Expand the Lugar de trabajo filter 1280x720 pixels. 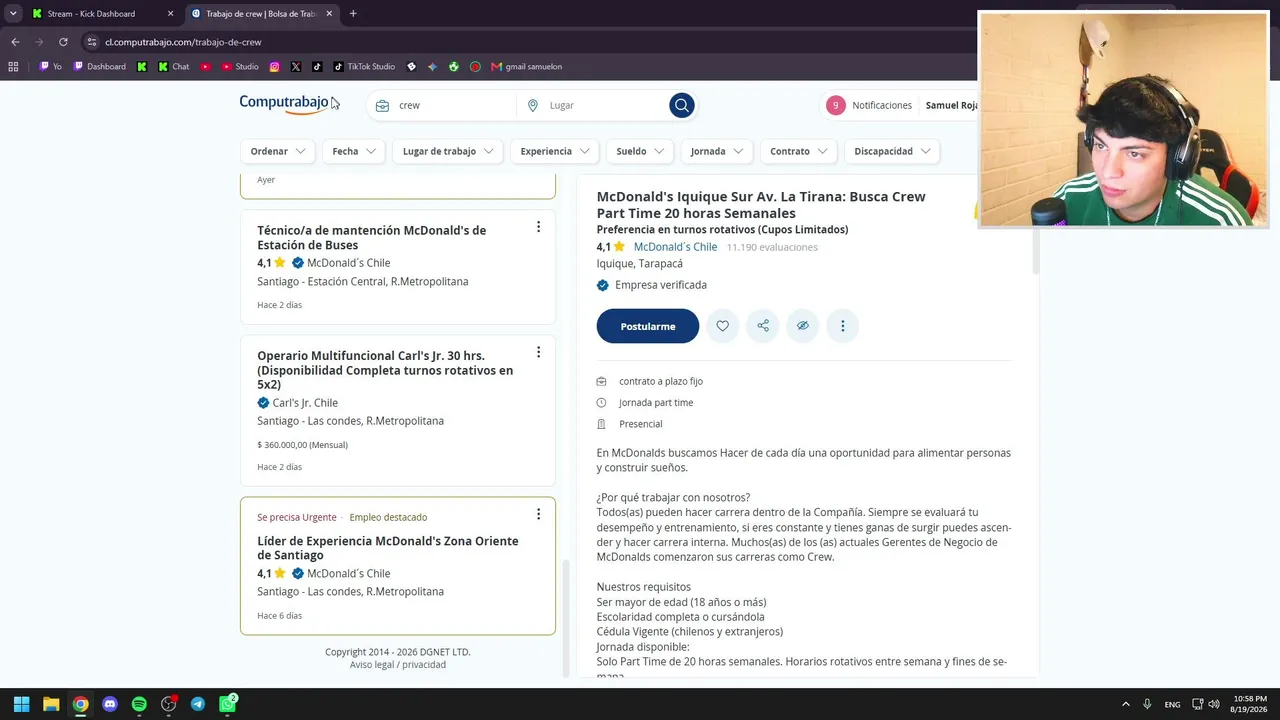click(448, 151)
